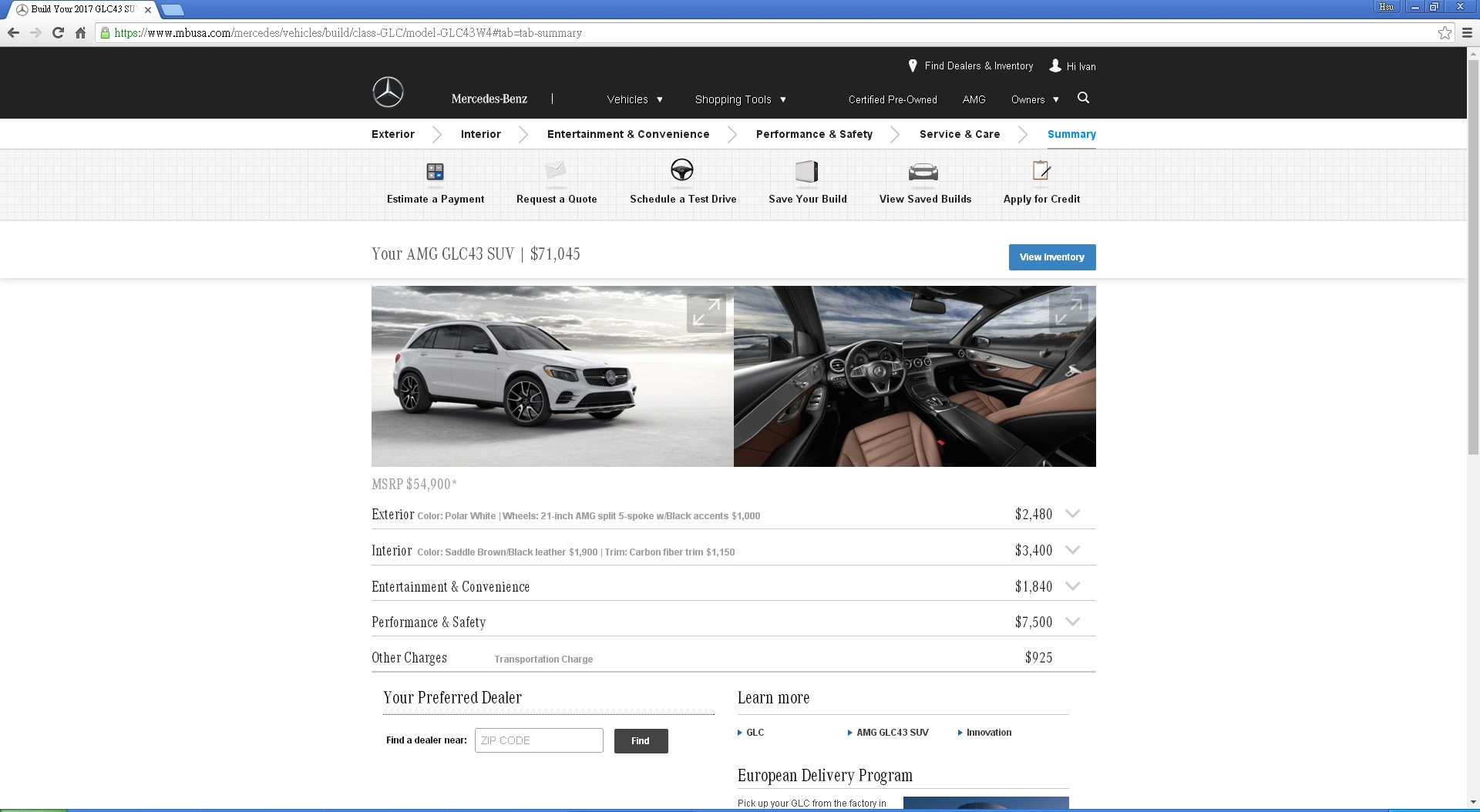Go to the Exterior build step
This screenshot has height=812, width=1480.
point(393,134)
